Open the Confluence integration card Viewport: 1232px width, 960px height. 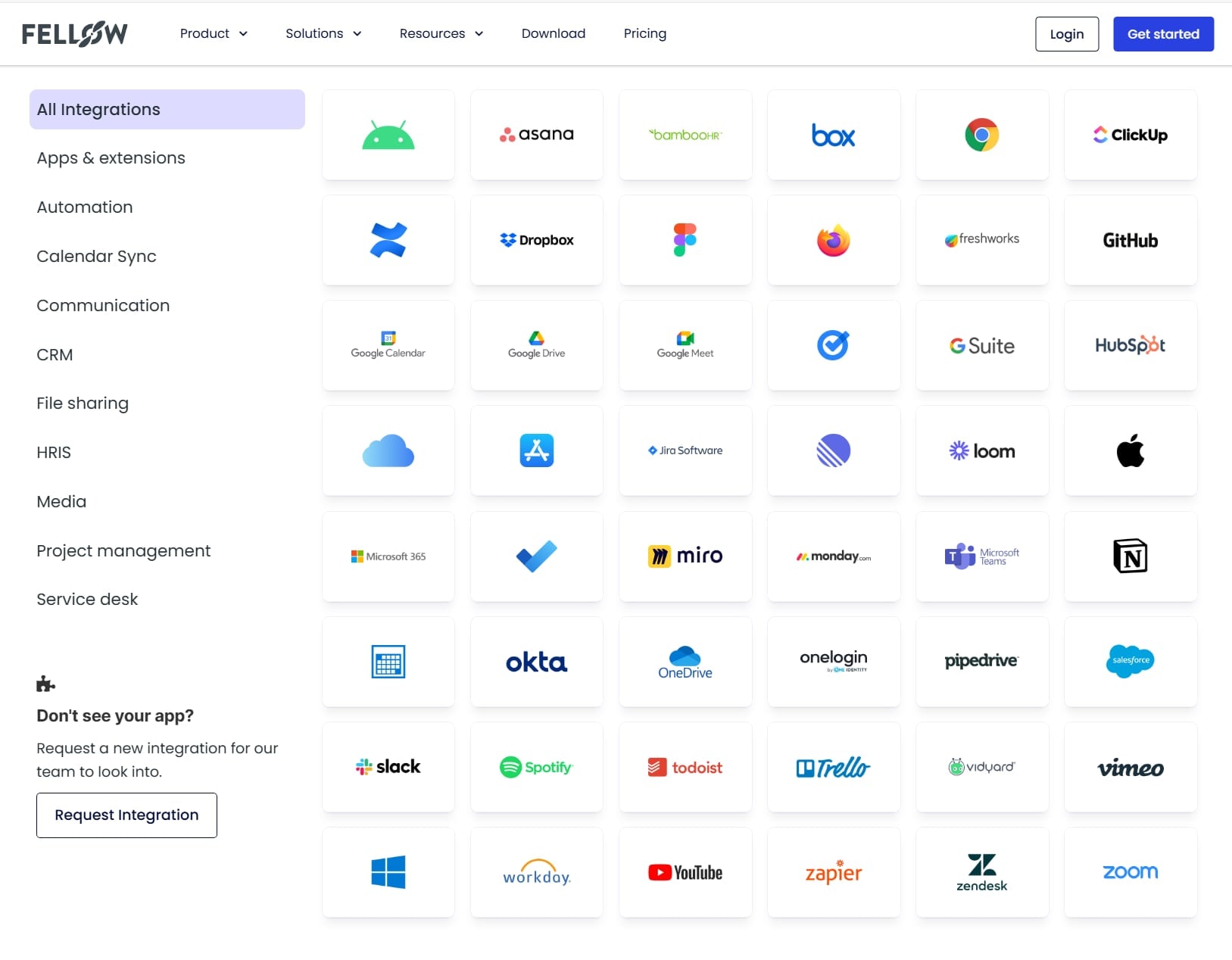coord(388,240)
